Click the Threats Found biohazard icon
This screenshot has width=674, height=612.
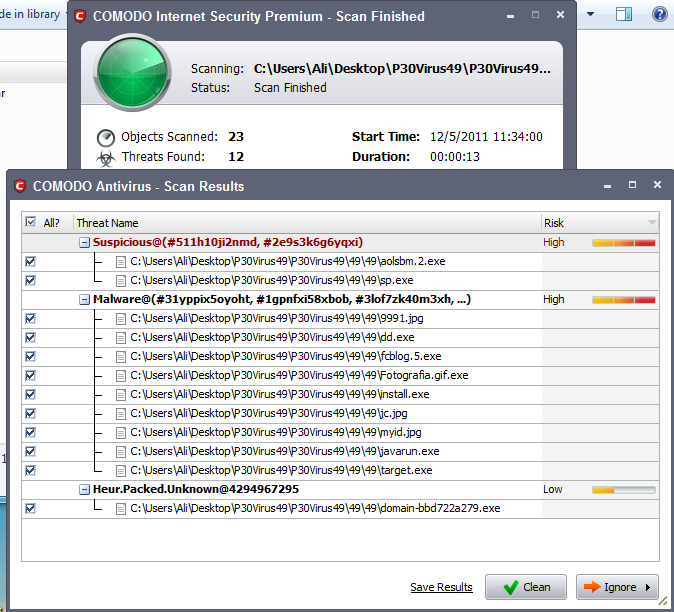(106, 158)
